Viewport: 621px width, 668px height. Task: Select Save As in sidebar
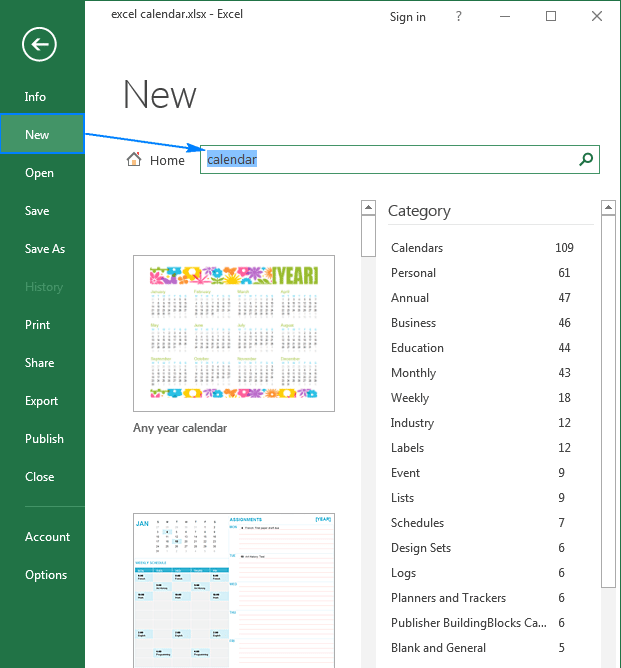point(45,249)
